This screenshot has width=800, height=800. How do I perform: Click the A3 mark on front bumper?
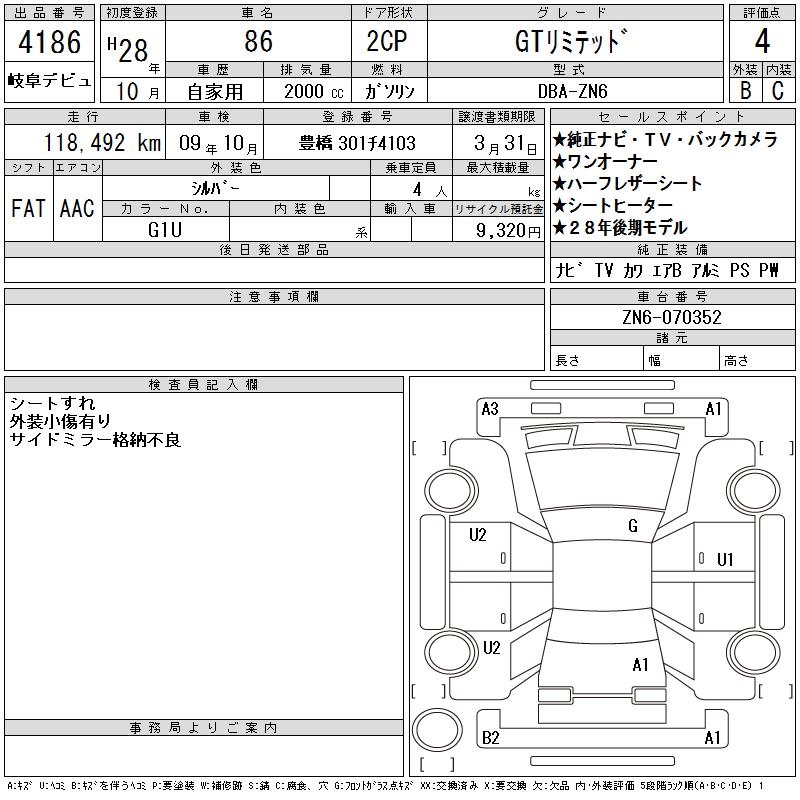pyautogui.click(x=490, y=409)
